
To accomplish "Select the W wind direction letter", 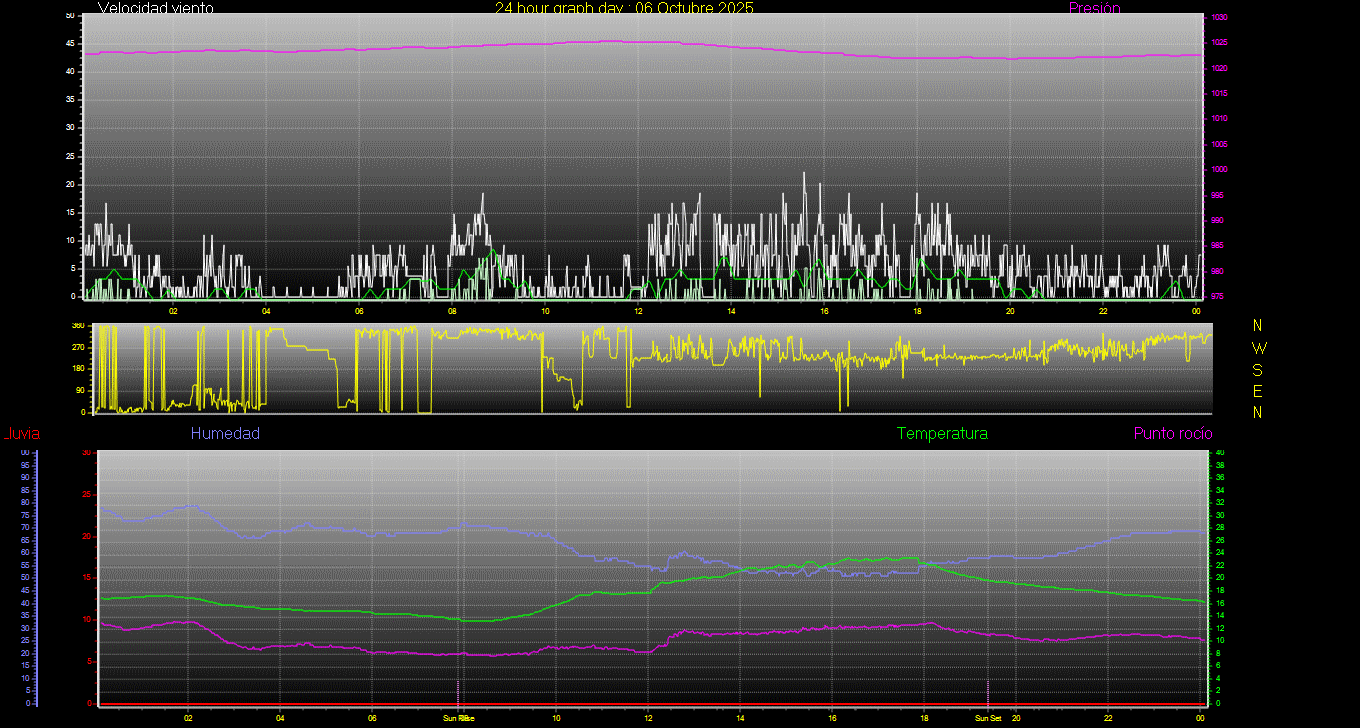I will click(x=1258, y=348).
